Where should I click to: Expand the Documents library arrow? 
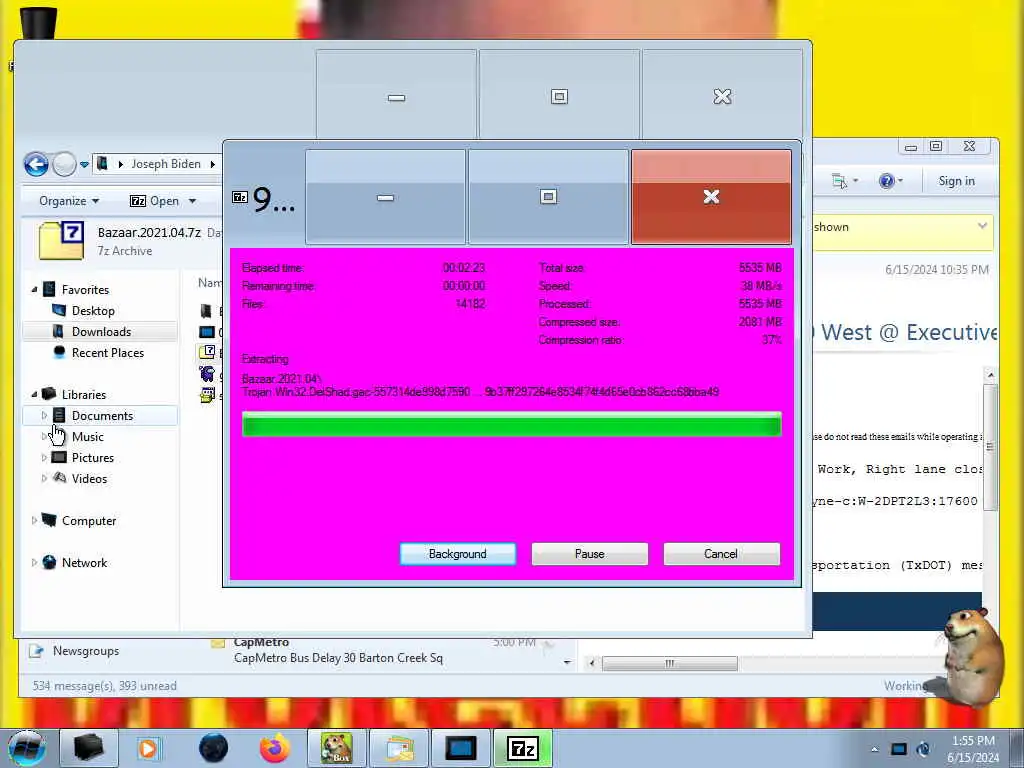point(44,415)
